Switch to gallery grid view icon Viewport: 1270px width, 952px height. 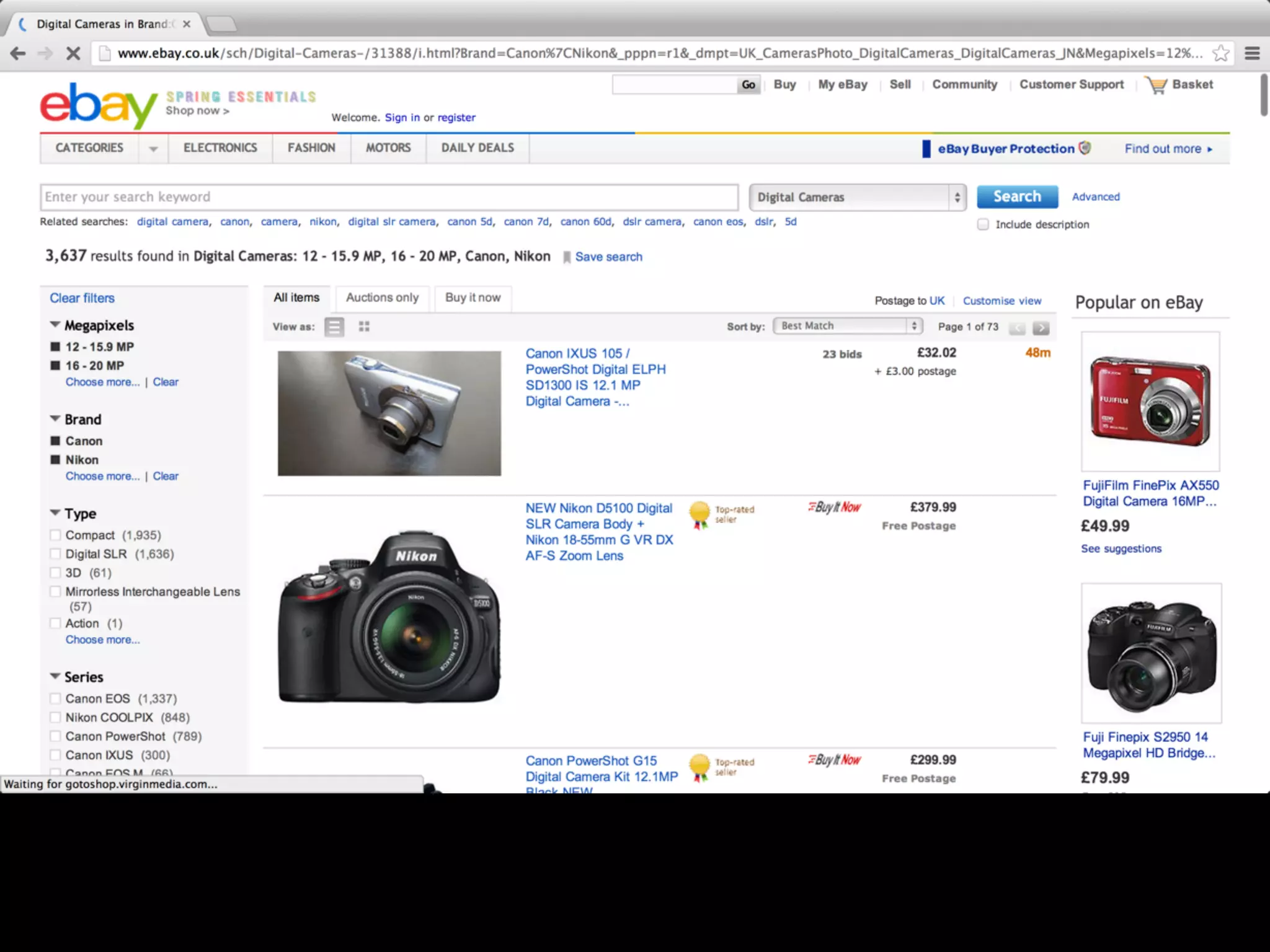[364, 327]
